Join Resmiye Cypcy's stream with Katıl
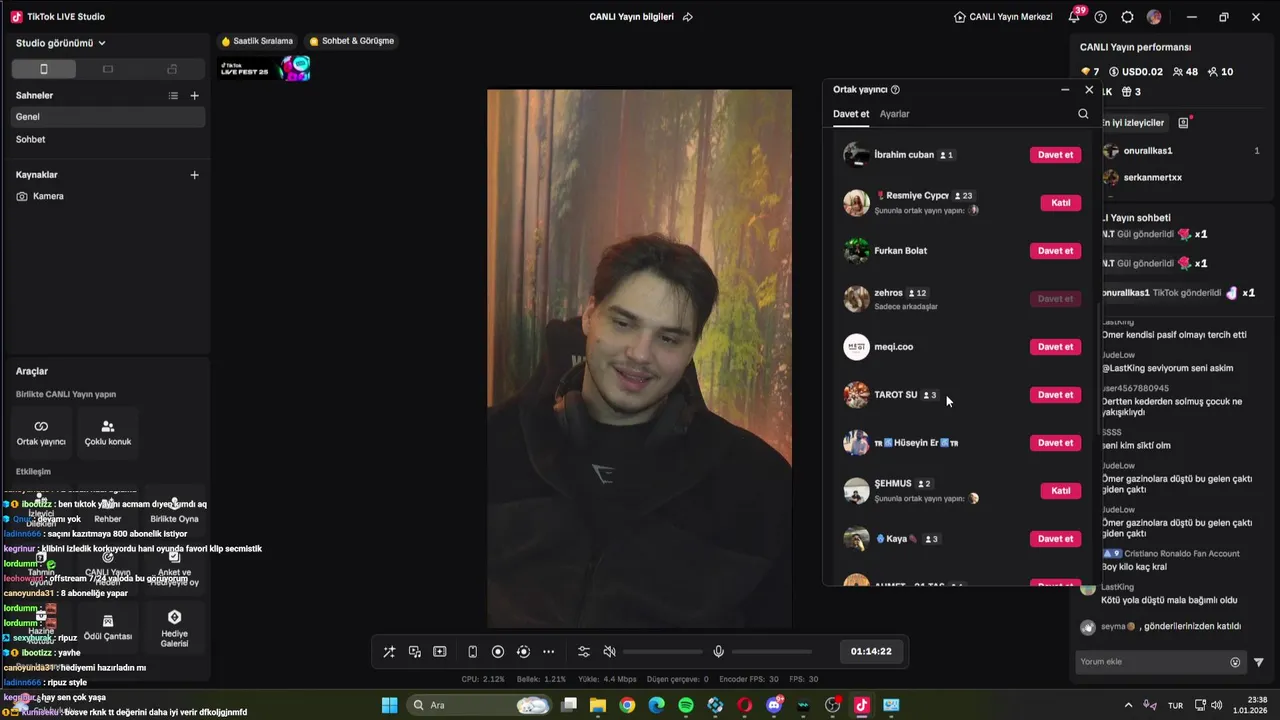This screenshot has width=1280, height=720. pos(1061,203)
